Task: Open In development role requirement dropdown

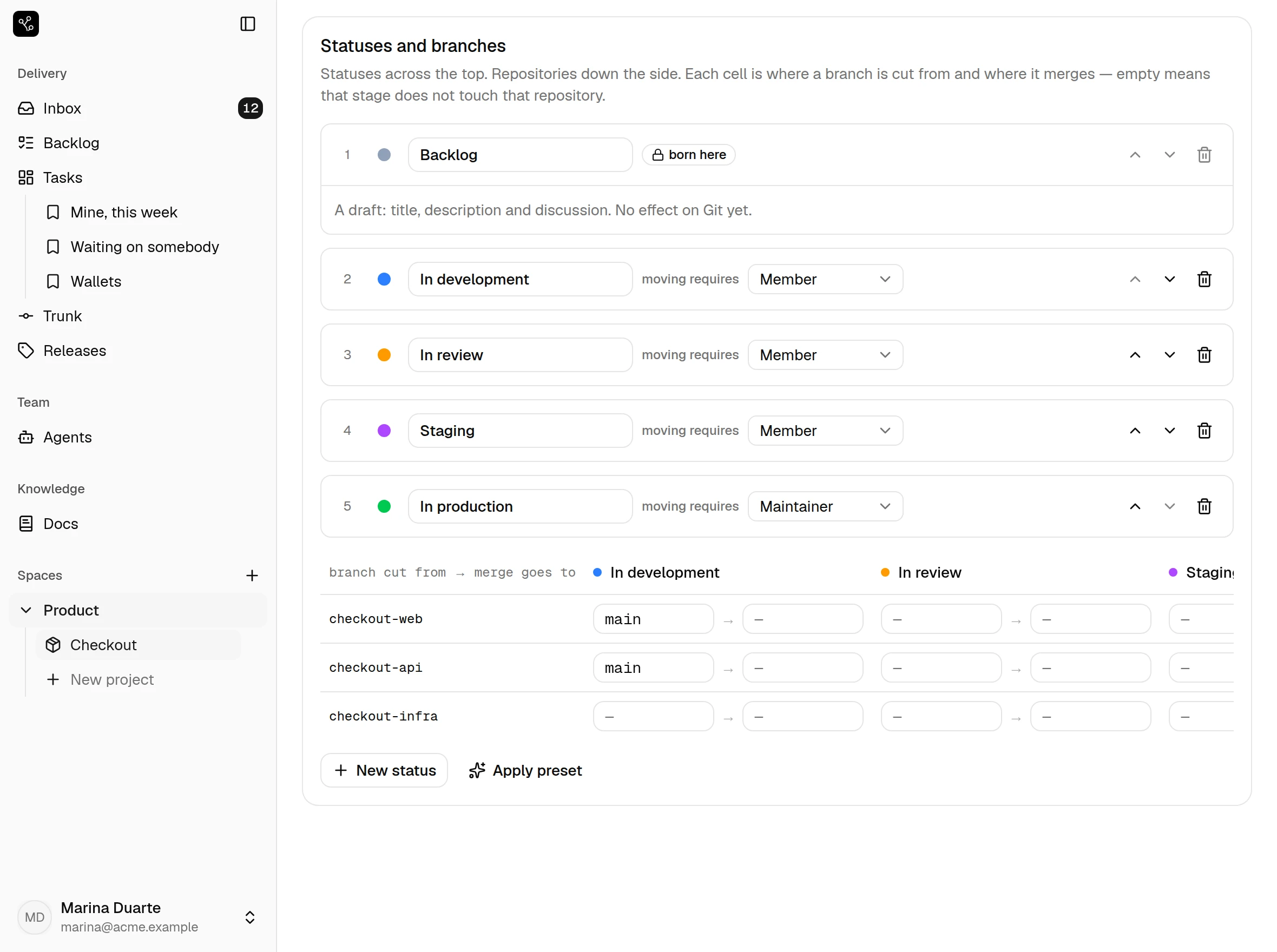Action: click(825, 279)
